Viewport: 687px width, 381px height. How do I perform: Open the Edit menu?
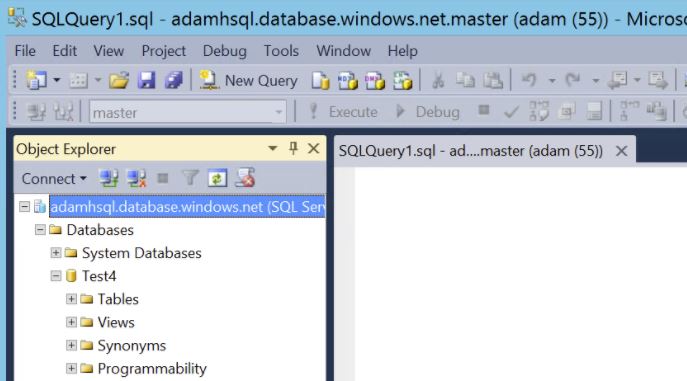[64, 51]
